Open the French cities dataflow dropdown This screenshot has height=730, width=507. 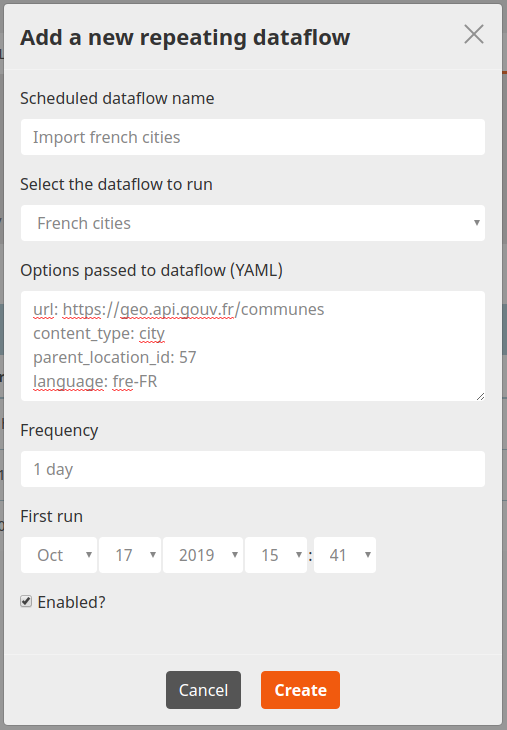[x=253, y=223]
